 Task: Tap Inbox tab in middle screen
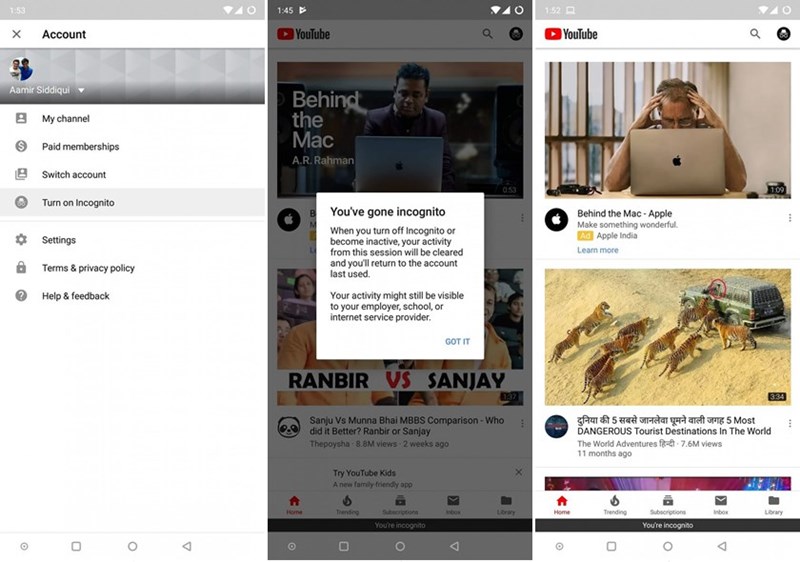(x=453, y=505)
